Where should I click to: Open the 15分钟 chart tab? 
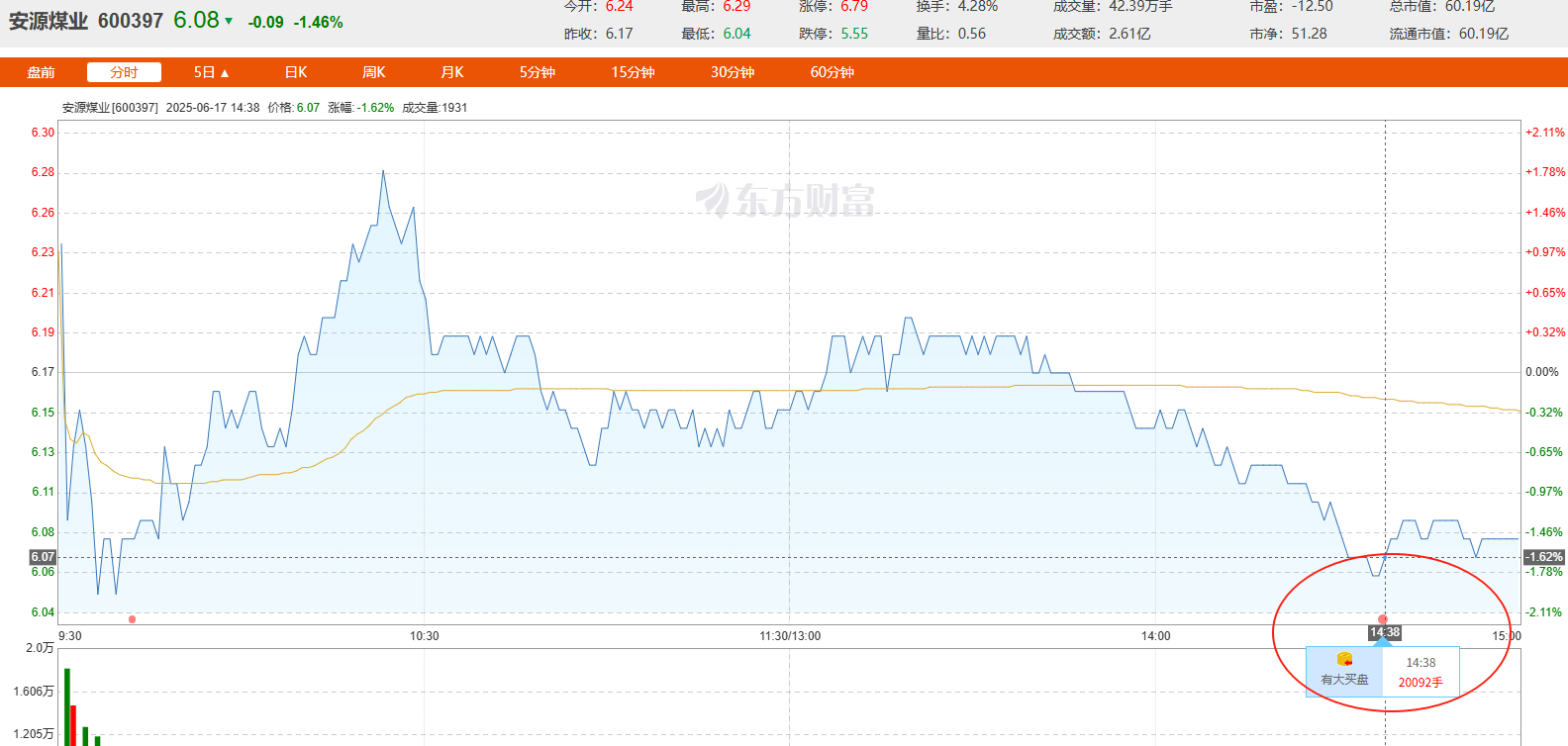tap(633, 72)
